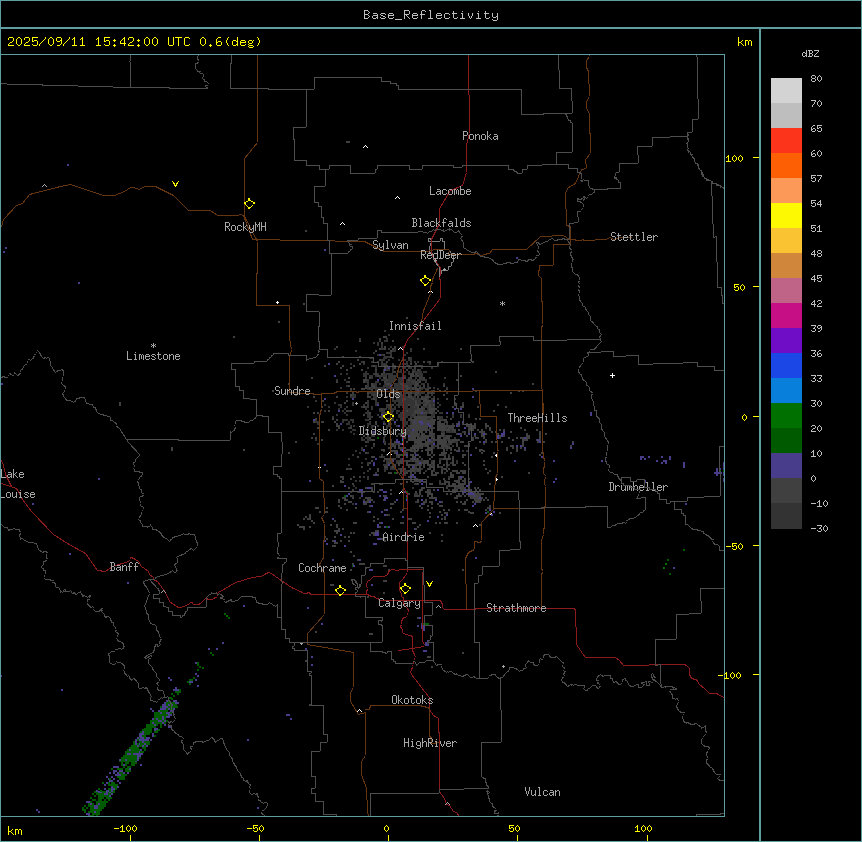
Task: Click the Base_Reflectivity title
Action: tap(431, 15)
